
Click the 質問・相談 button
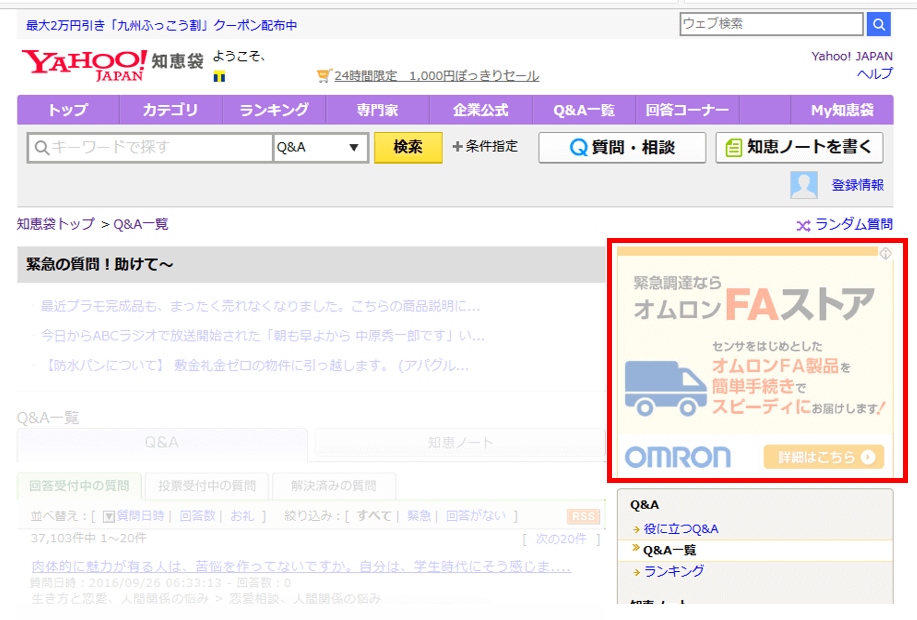click(x=622, y=147)
